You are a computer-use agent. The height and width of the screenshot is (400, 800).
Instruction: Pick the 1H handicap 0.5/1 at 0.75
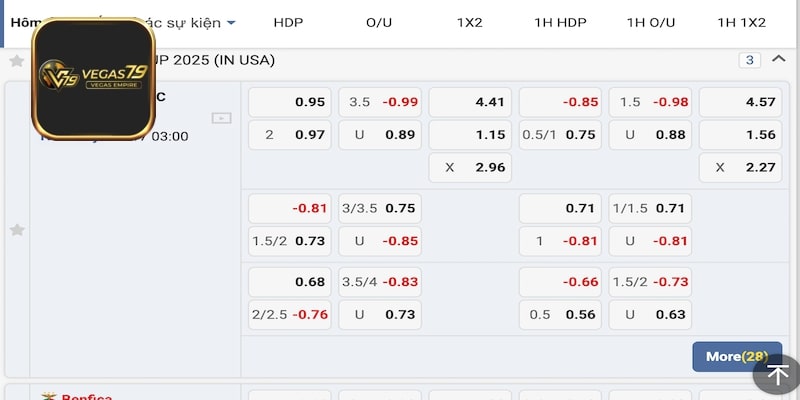[x=560, y=134]
